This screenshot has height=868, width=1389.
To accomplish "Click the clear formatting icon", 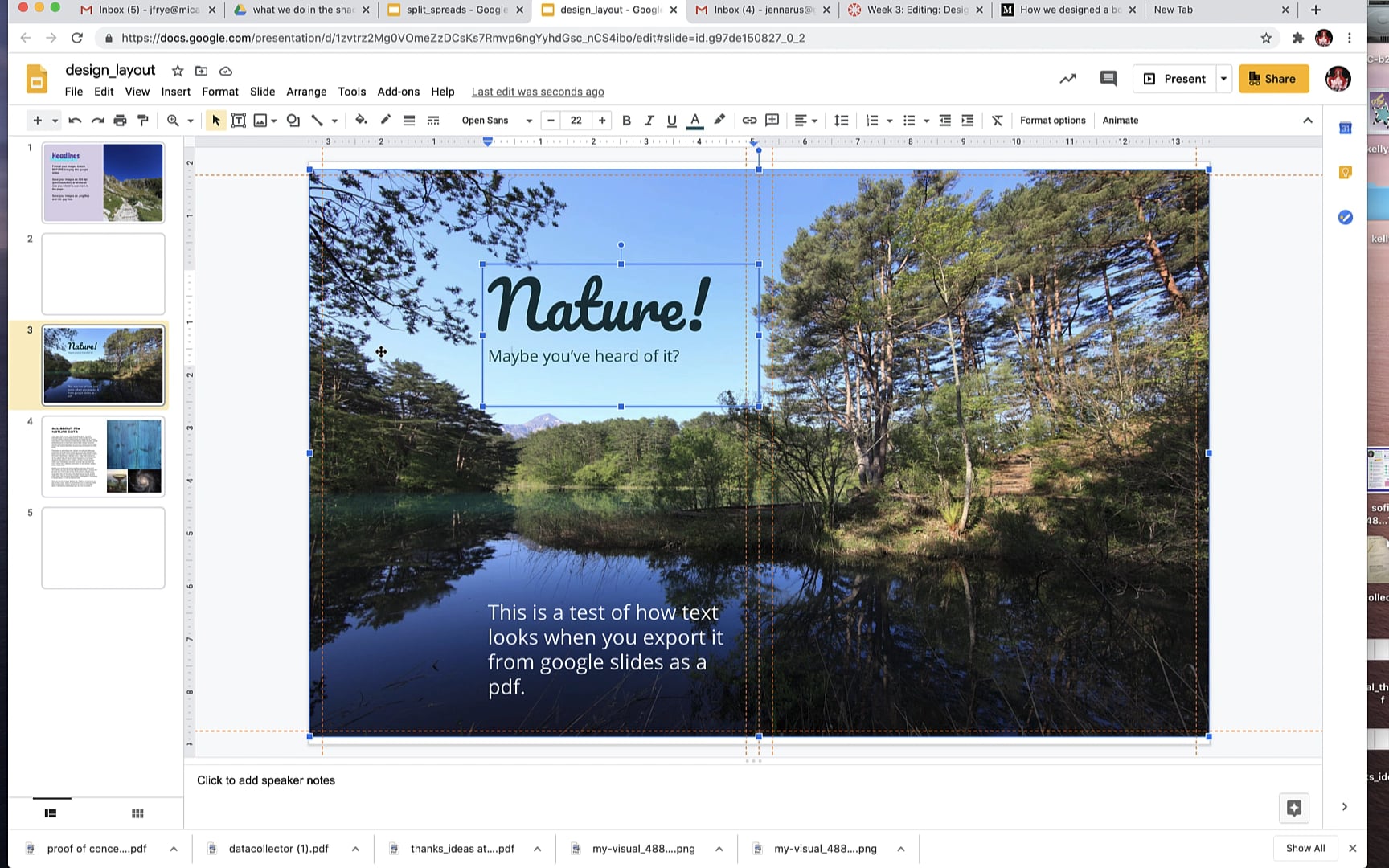I will click(997, 121).
